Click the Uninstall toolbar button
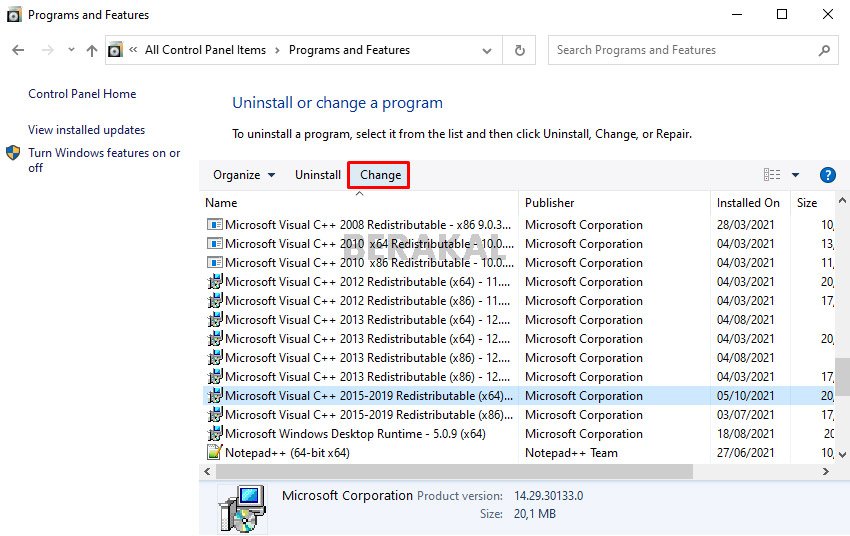Viewport: 850px width, 536px height. [x=318, y=175]
